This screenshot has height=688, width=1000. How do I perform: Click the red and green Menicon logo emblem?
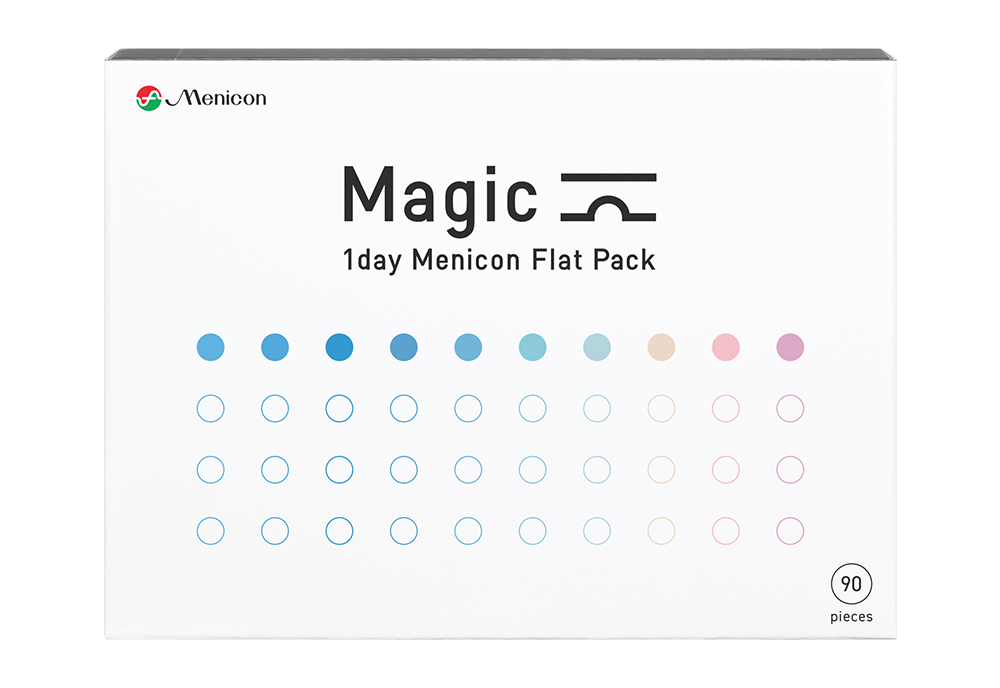point(148,98)
